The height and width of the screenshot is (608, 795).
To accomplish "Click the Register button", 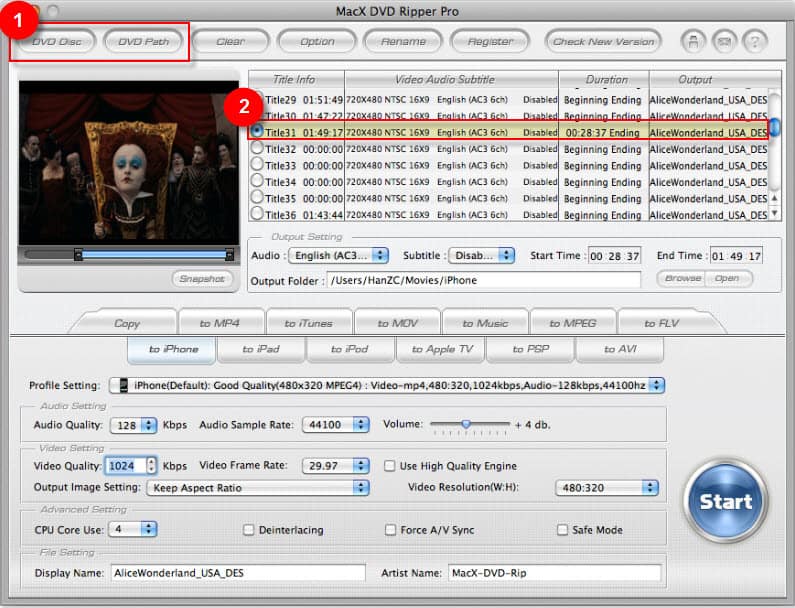I will 490,42.
